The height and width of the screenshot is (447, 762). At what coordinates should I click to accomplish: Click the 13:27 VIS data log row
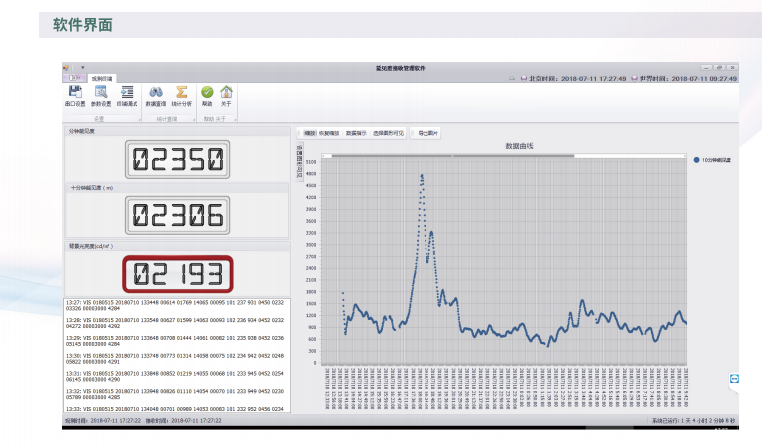pos(175,305)
